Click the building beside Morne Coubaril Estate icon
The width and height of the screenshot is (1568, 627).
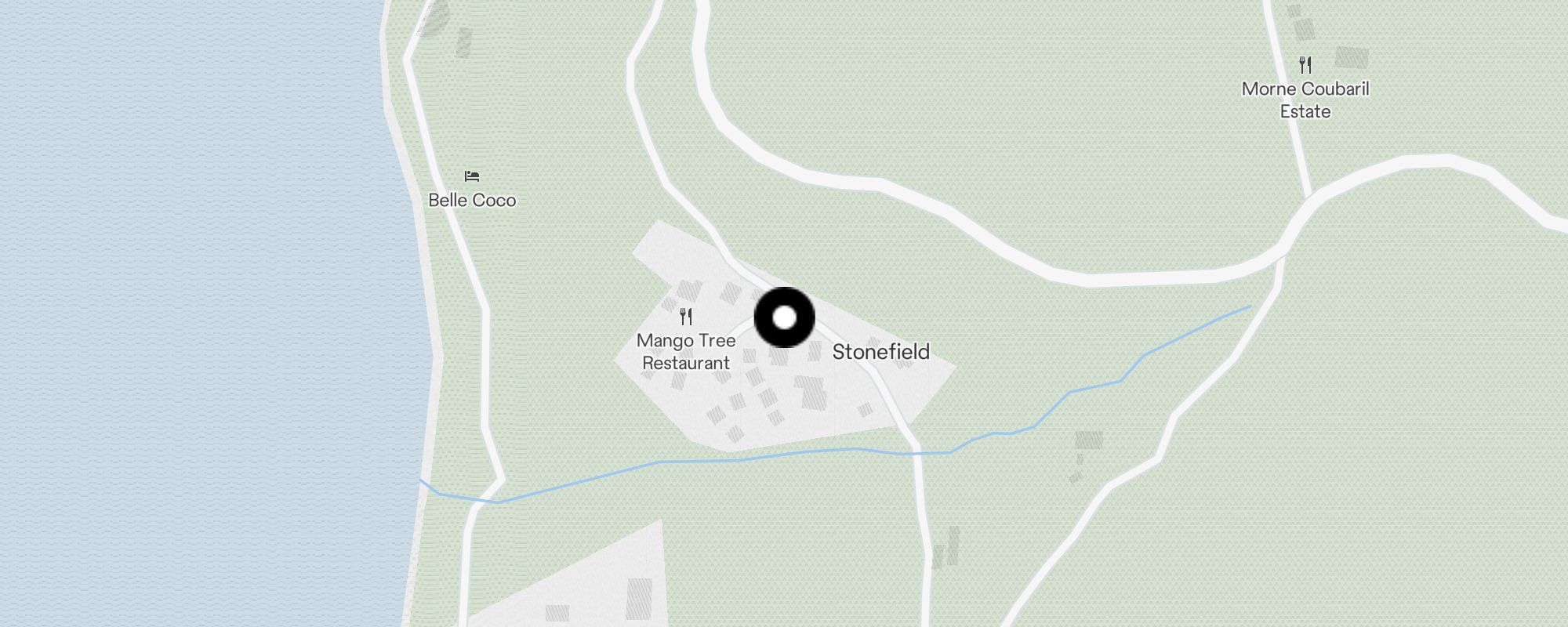coord(1352,57)
